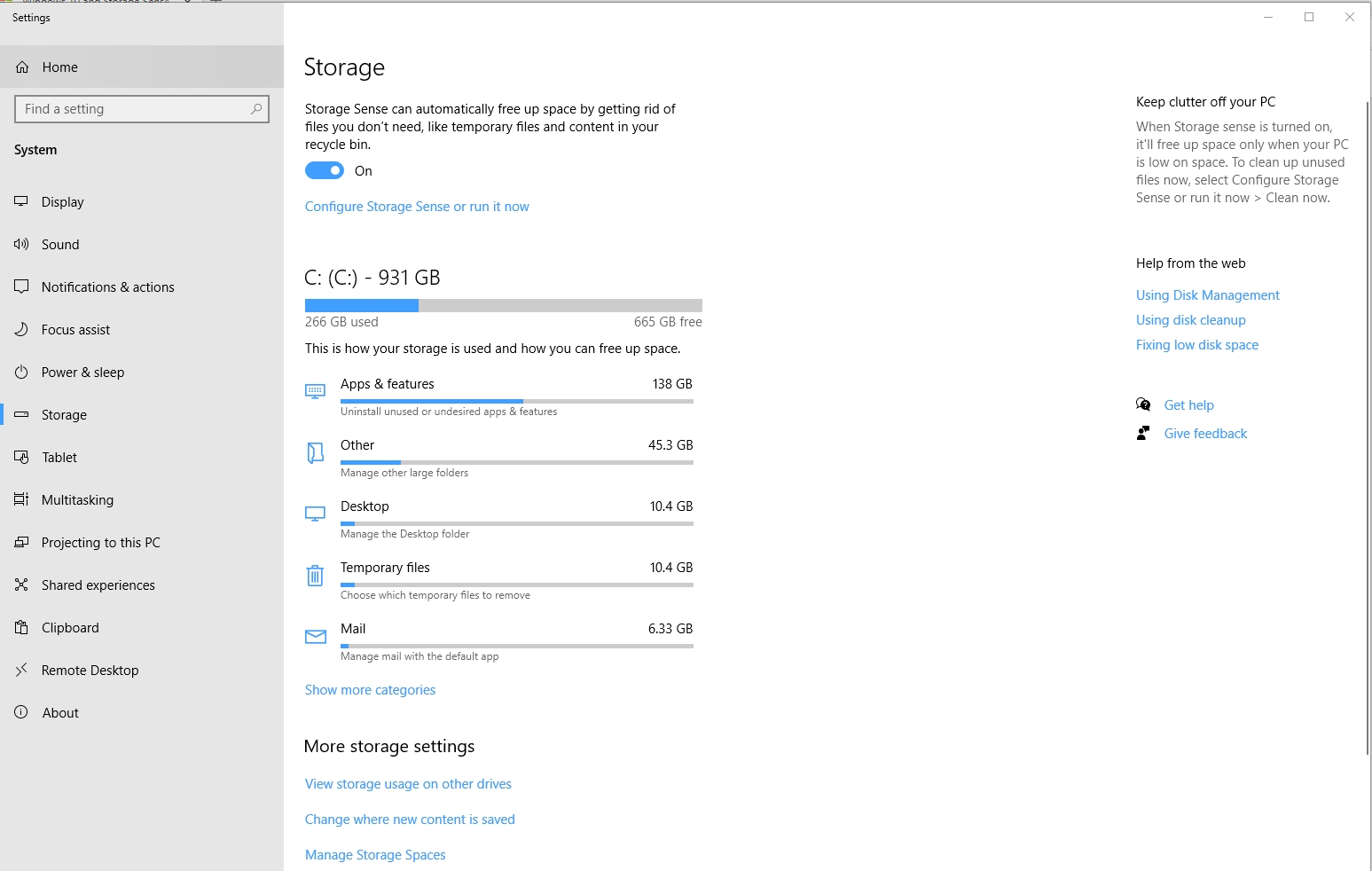
Task: Click the C: drive usage bar
Action: [x=503, y=304]
